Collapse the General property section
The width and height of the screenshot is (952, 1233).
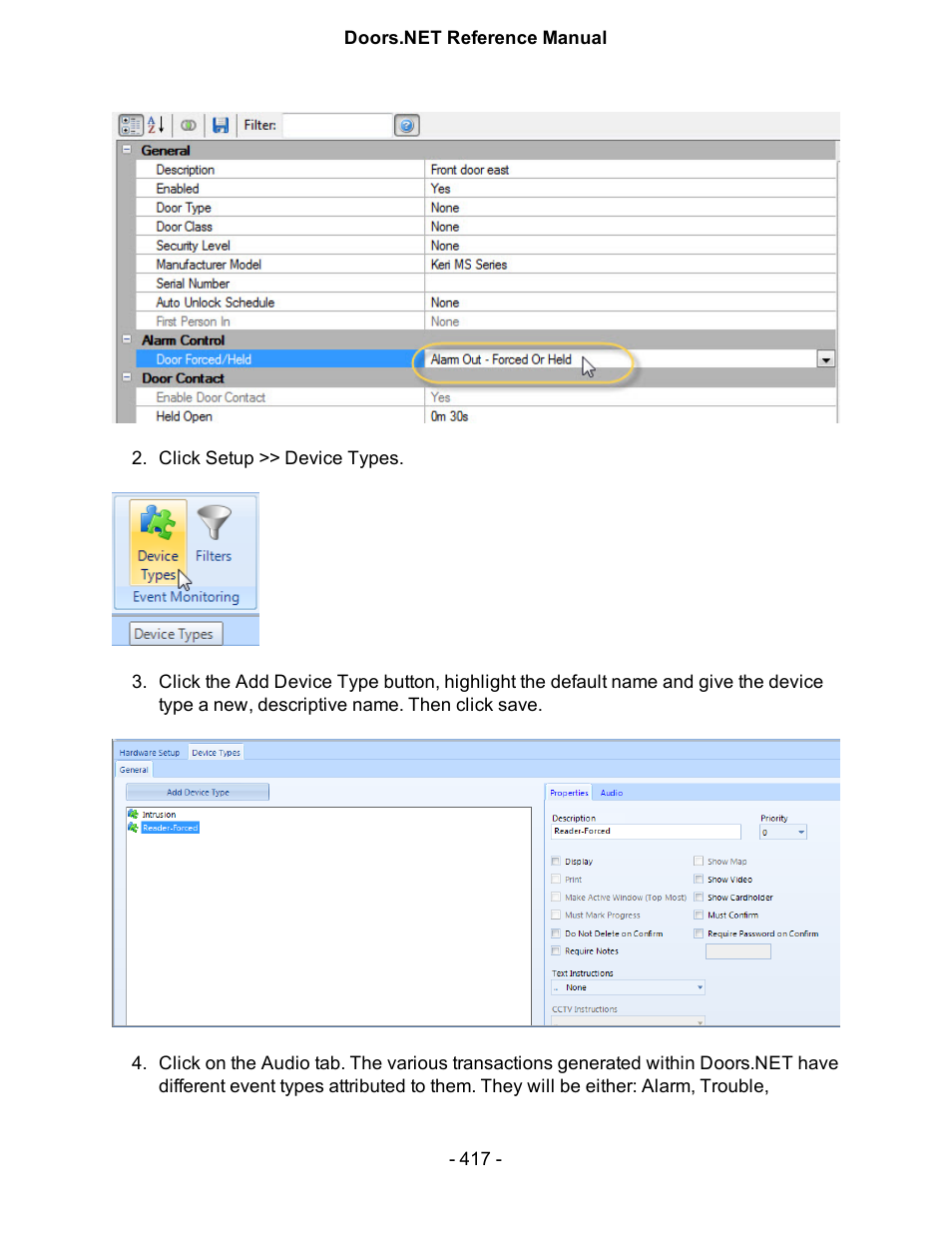(127, 150)
